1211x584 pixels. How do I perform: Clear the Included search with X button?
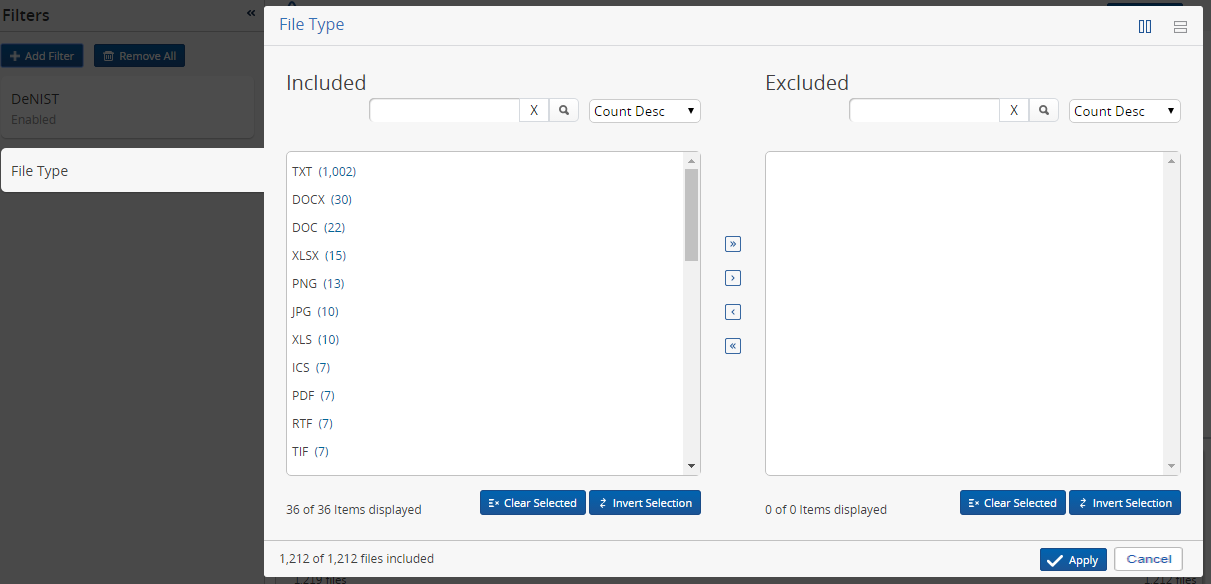tap(534, 110)
